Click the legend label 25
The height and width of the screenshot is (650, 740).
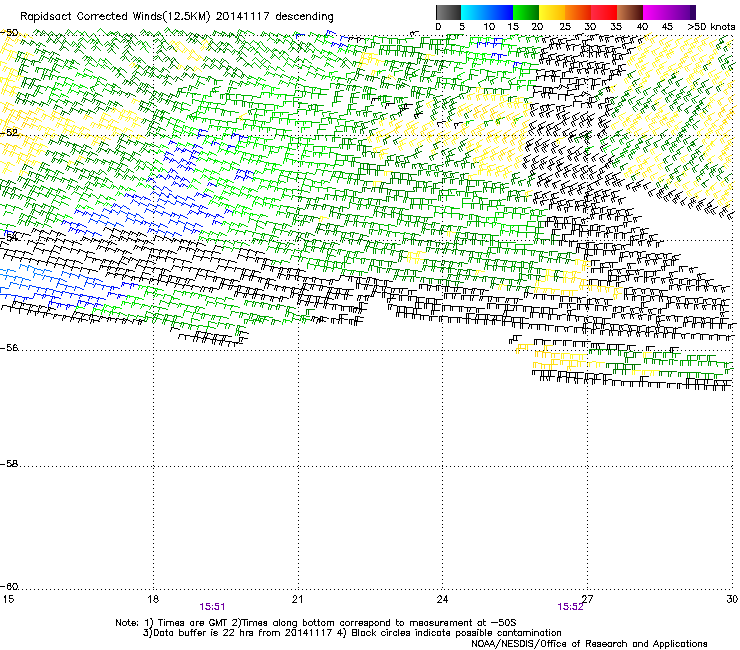click(x=565, y=27)
